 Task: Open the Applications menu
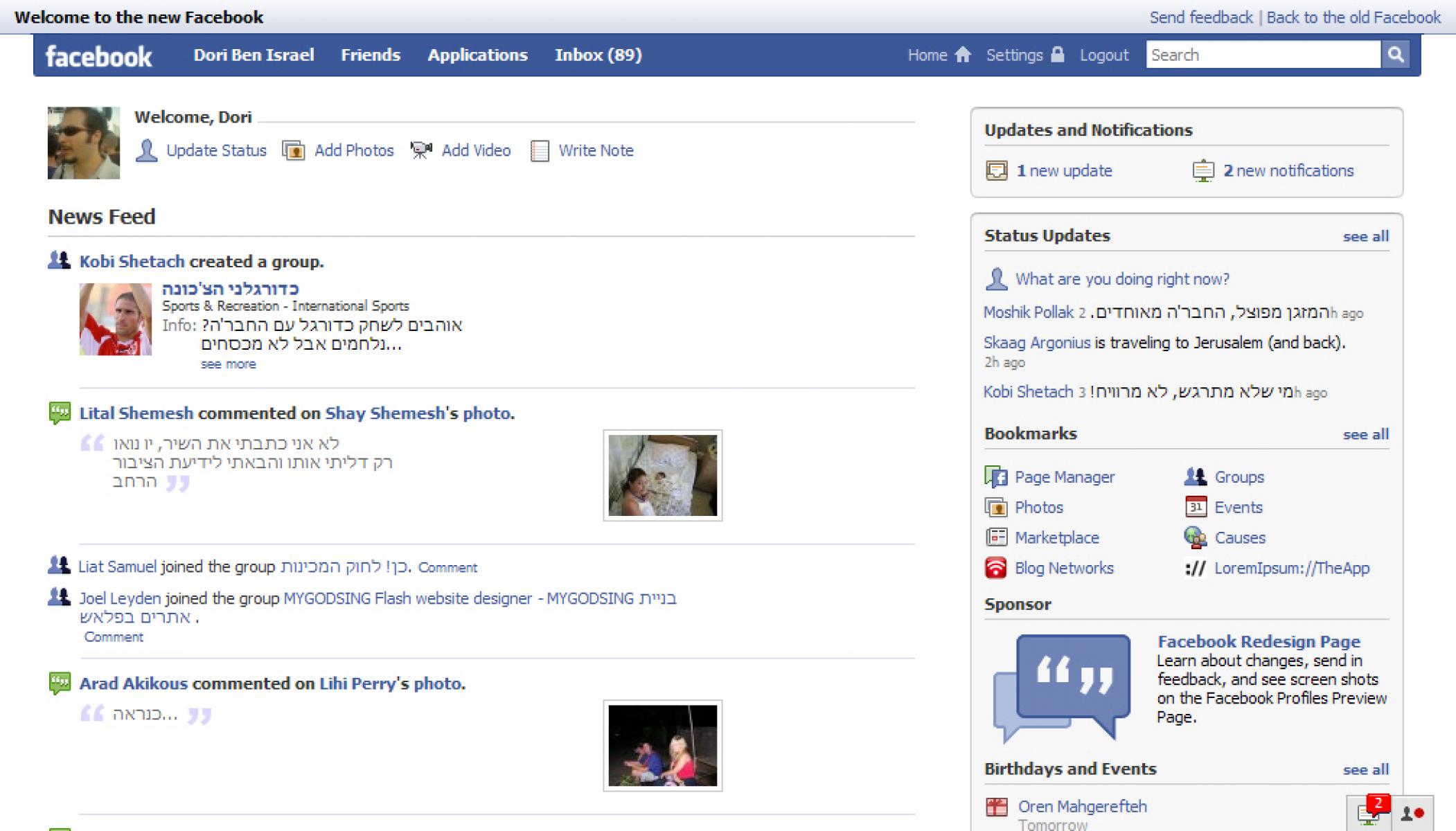coord(477,55)
